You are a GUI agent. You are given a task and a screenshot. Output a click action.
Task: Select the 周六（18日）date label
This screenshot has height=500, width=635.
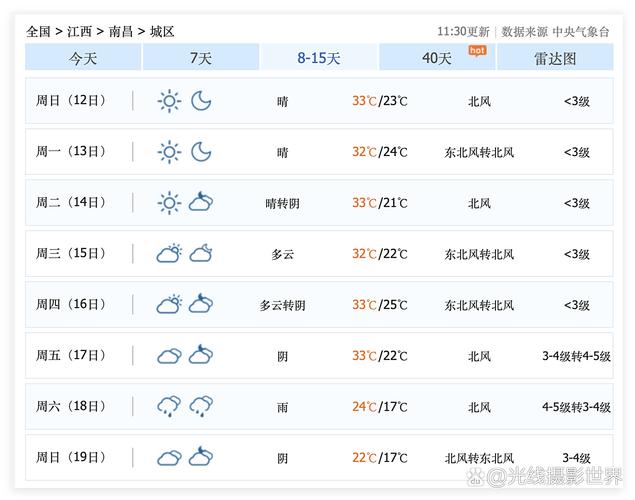(x=71, y=406)
